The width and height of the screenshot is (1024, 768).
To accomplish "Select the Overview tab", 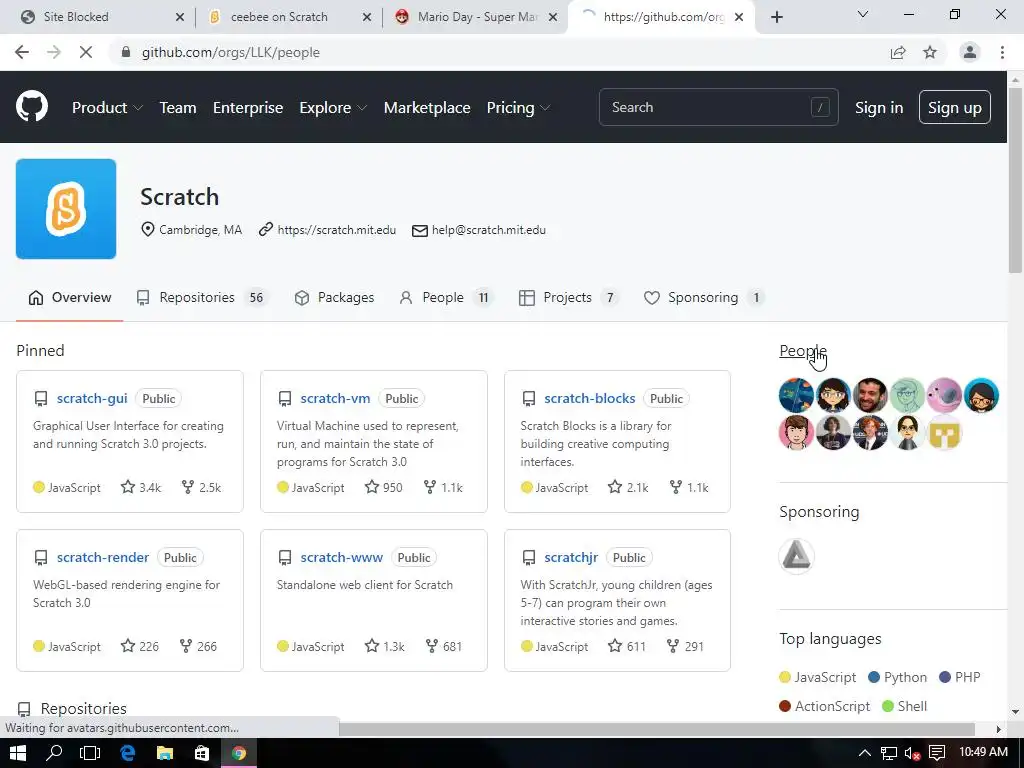I will click(x=69, y=298).
